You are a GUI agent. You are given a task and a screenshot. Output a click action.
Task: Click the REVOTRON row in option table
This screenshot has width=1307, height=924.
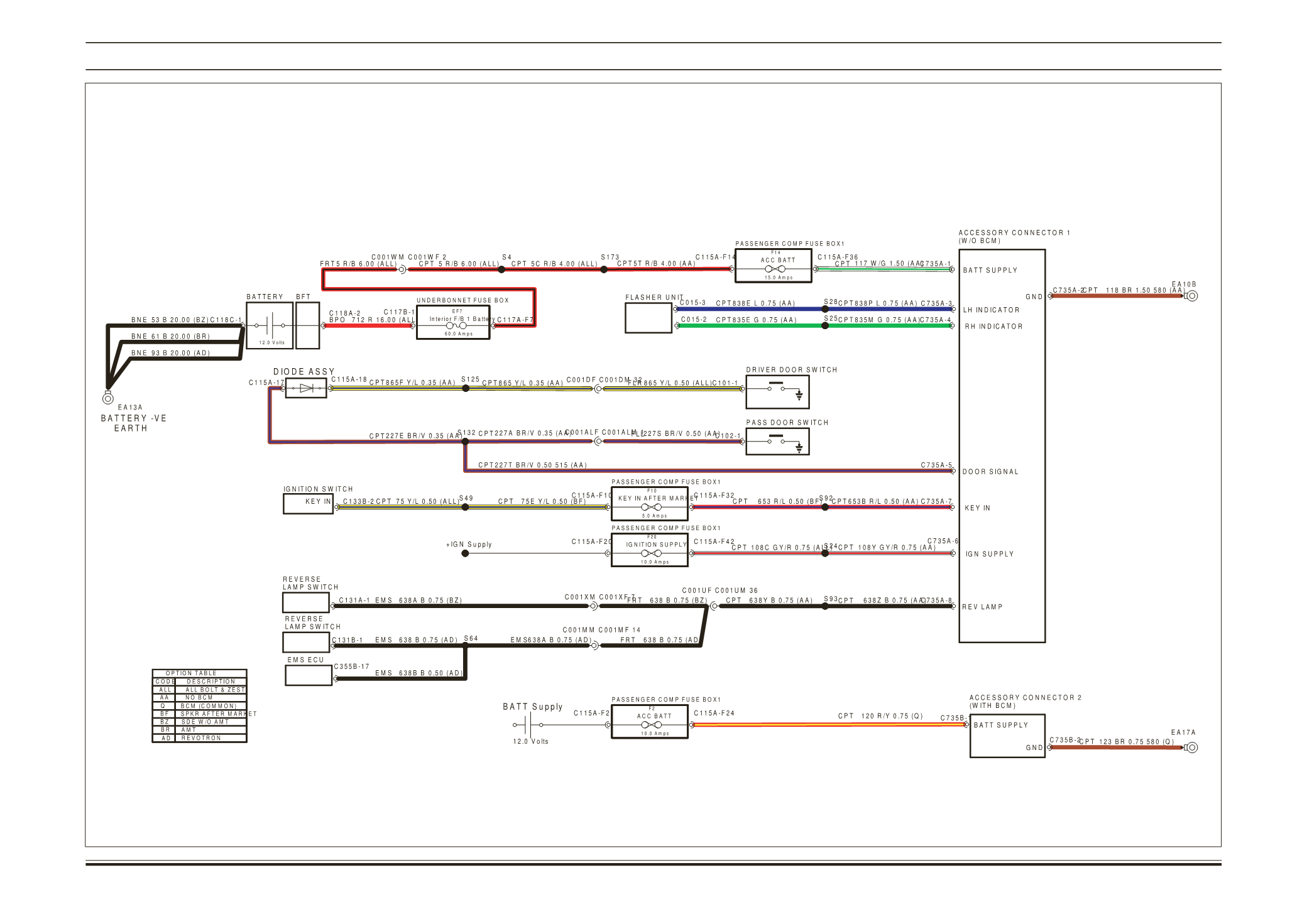coord(200,738)
